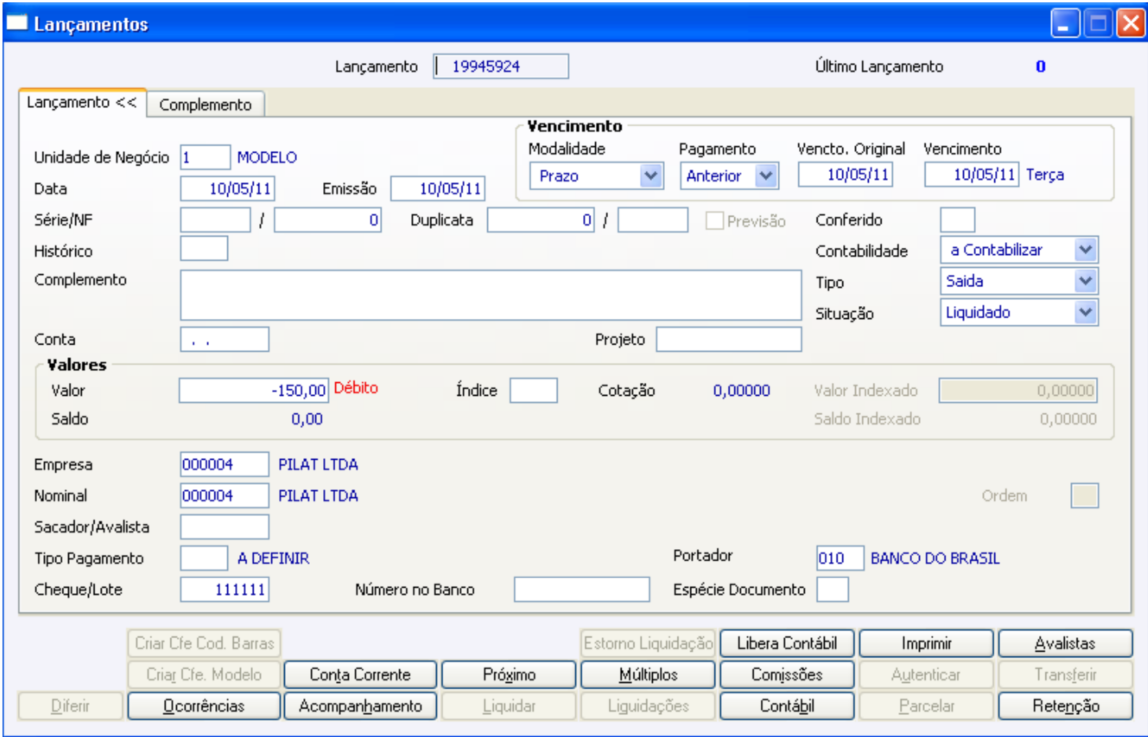Click the Vencto. Original date field
Screen dimensions: 1148x737
[x=846, y=175]
